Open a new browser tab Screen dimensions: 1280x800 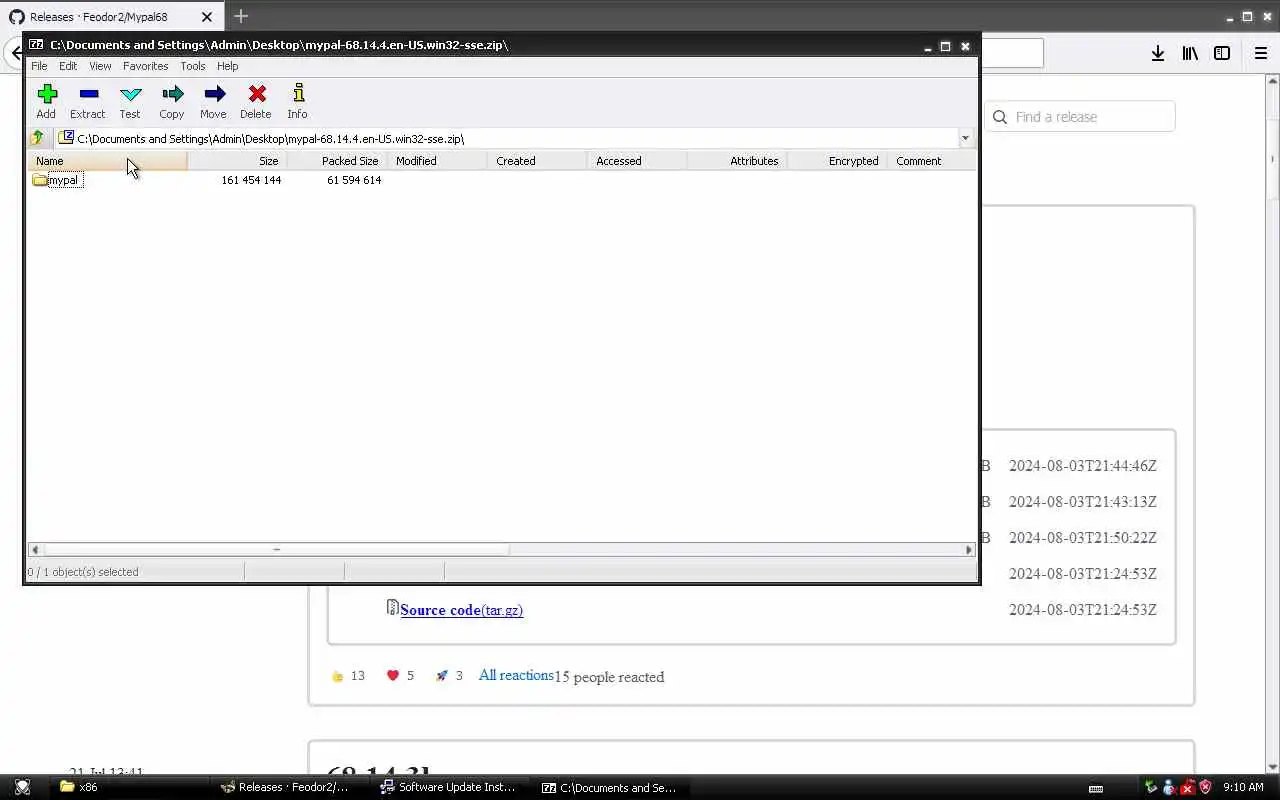(241, 16)
